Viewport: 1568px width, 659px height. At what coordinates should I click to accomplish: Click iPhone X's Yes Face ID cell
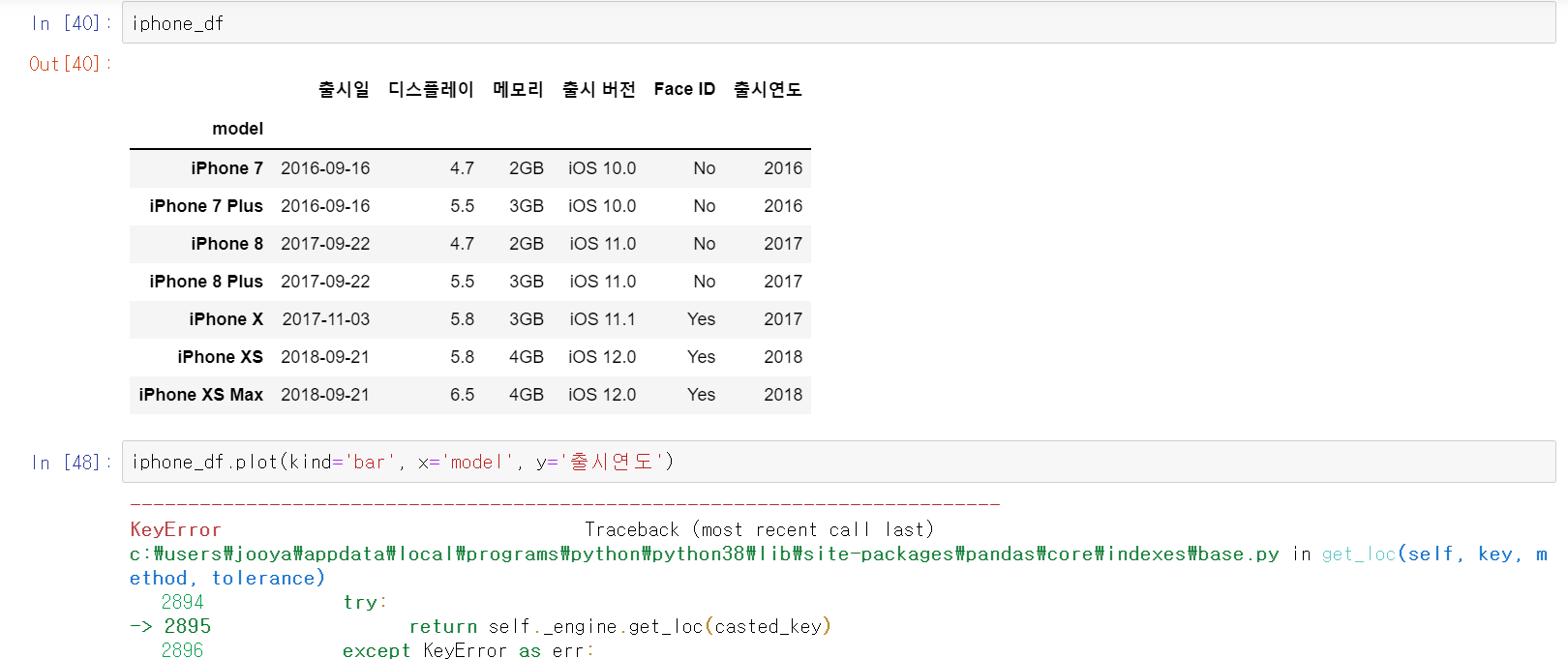click(x=702, y=319)
